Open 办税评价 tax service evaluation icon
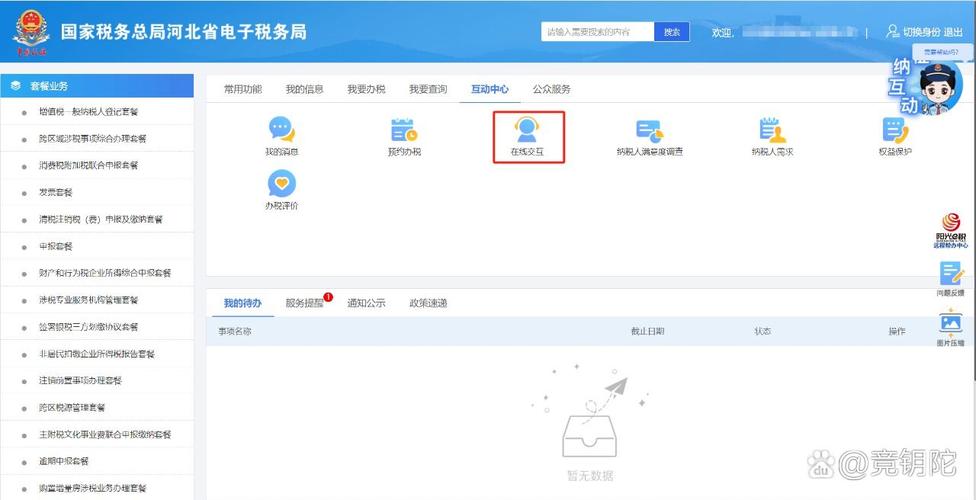 click(x=282, y=184)
